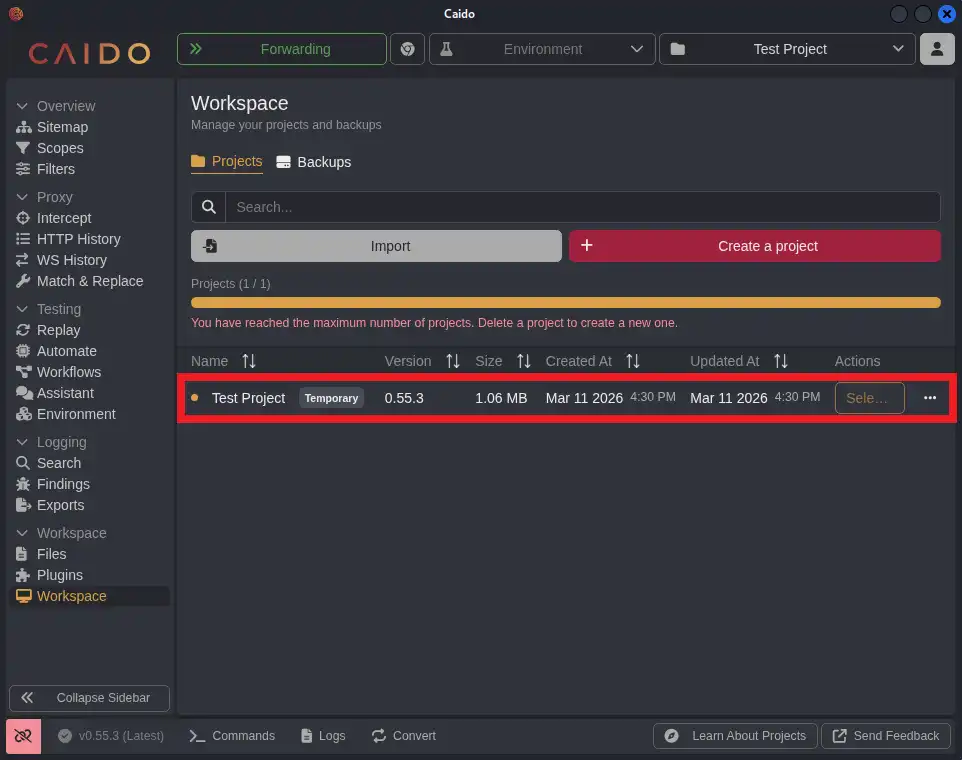The image size is (962, 760).
Task: Open Plugins in the sidebar
Action: pos(60,575)
